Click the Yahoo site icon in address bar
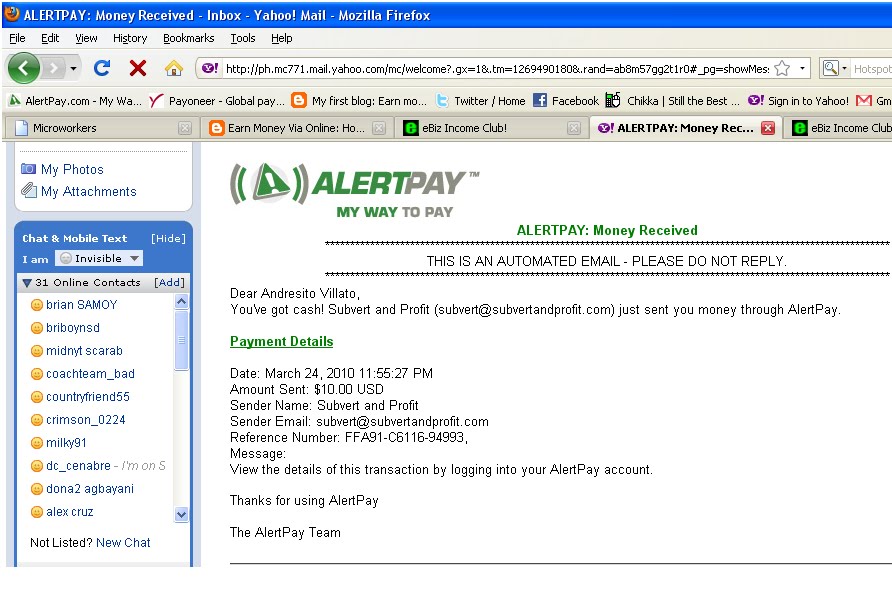 coord(210,68)
